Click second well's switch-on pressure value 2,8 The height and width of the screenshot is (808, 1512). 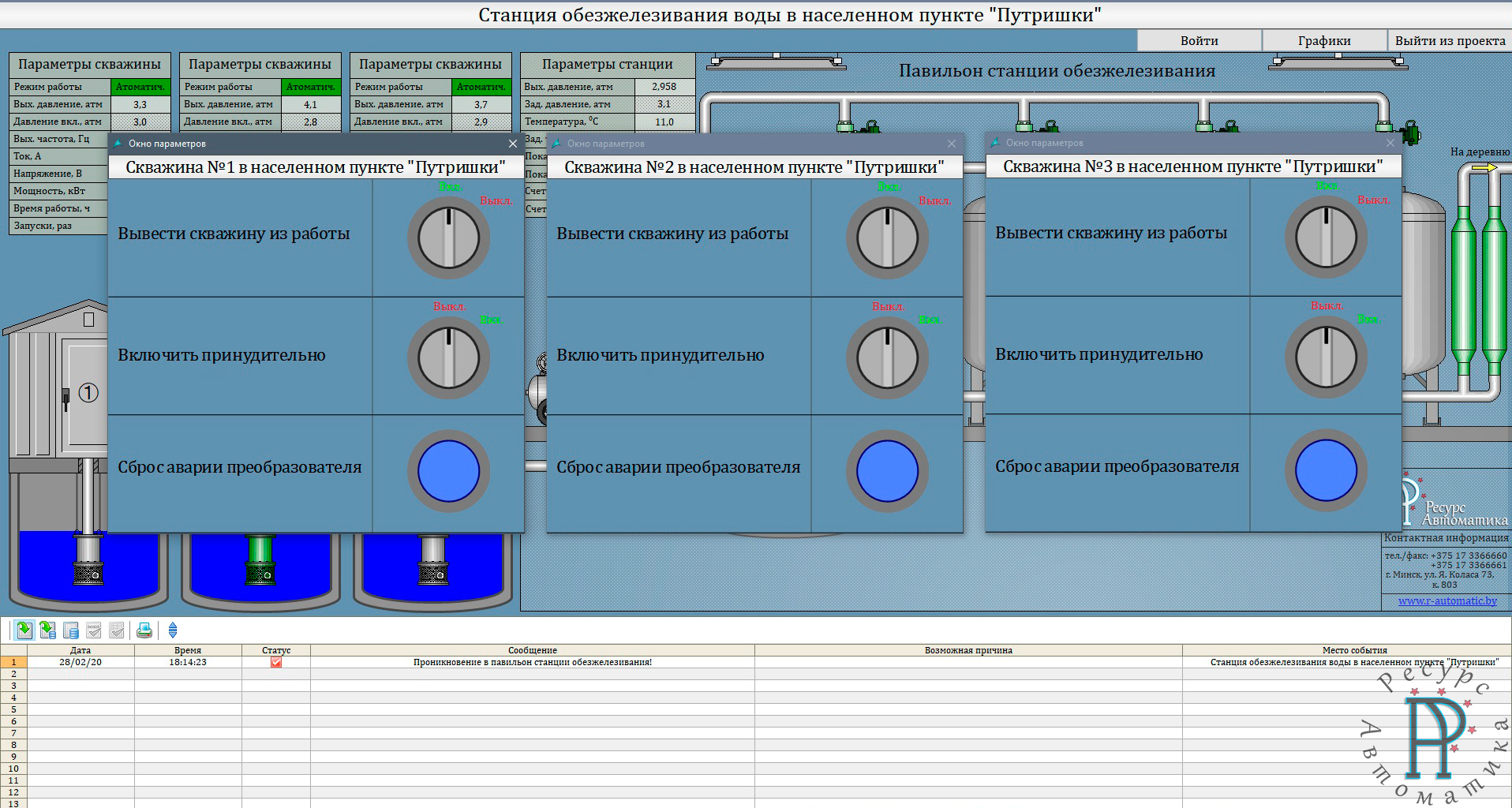(x=311, y=122)
